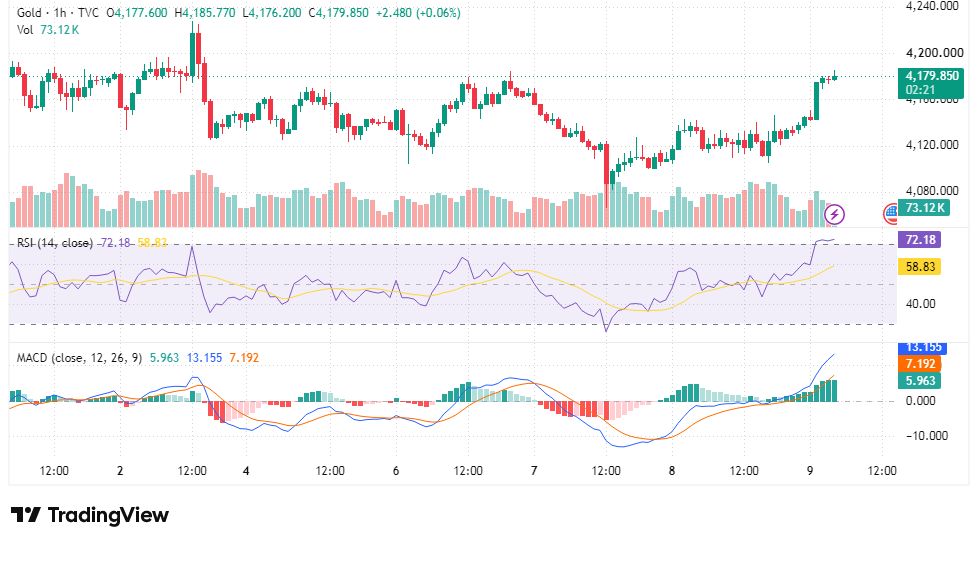Click the blue 13.155 value in MACD legend
This screenshot has height=574, width=980.
204,358
